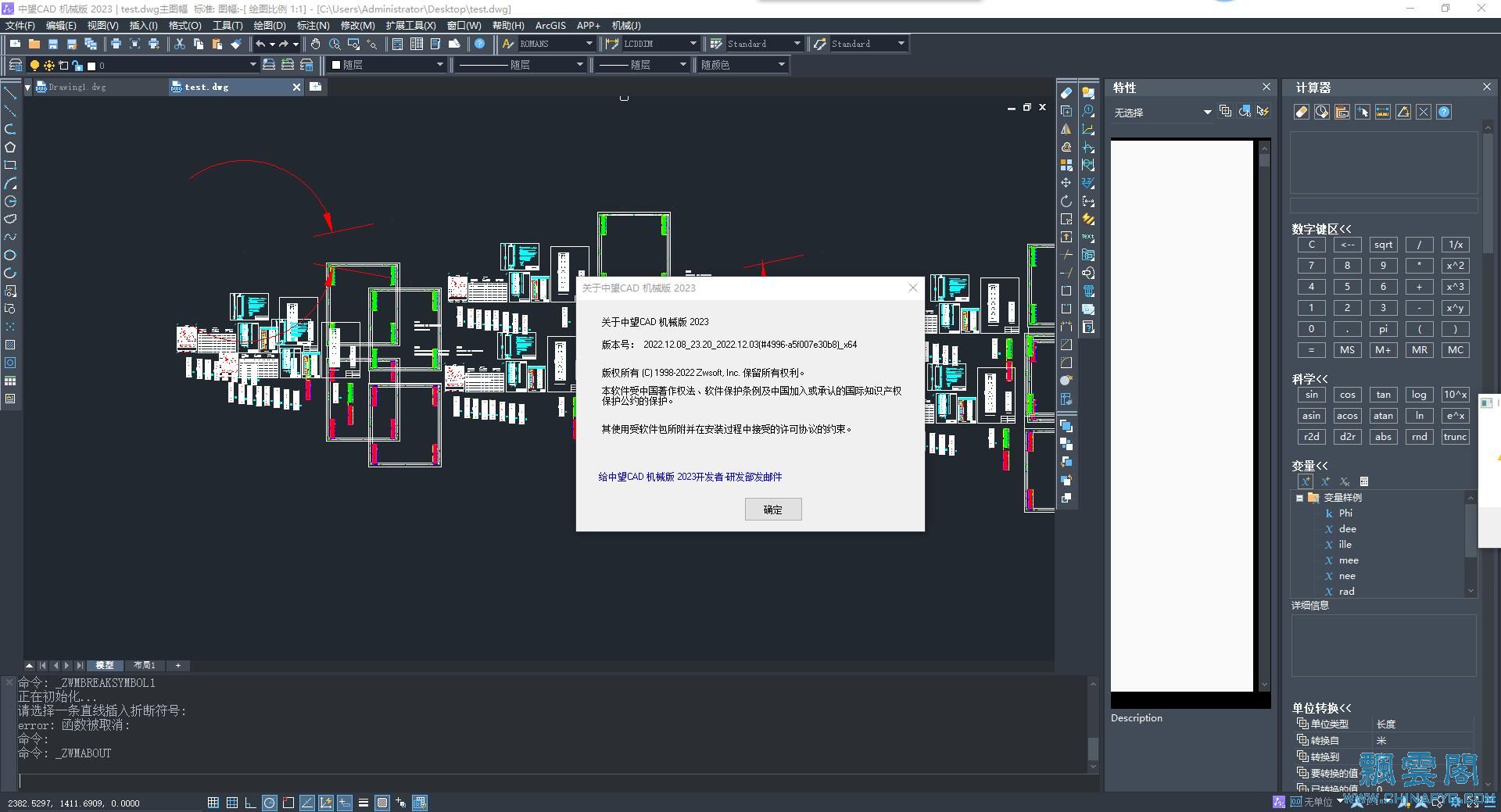Click the calculator MS memory button
This screenshot has width=1501, height=812.
(x=1347, y=350)
